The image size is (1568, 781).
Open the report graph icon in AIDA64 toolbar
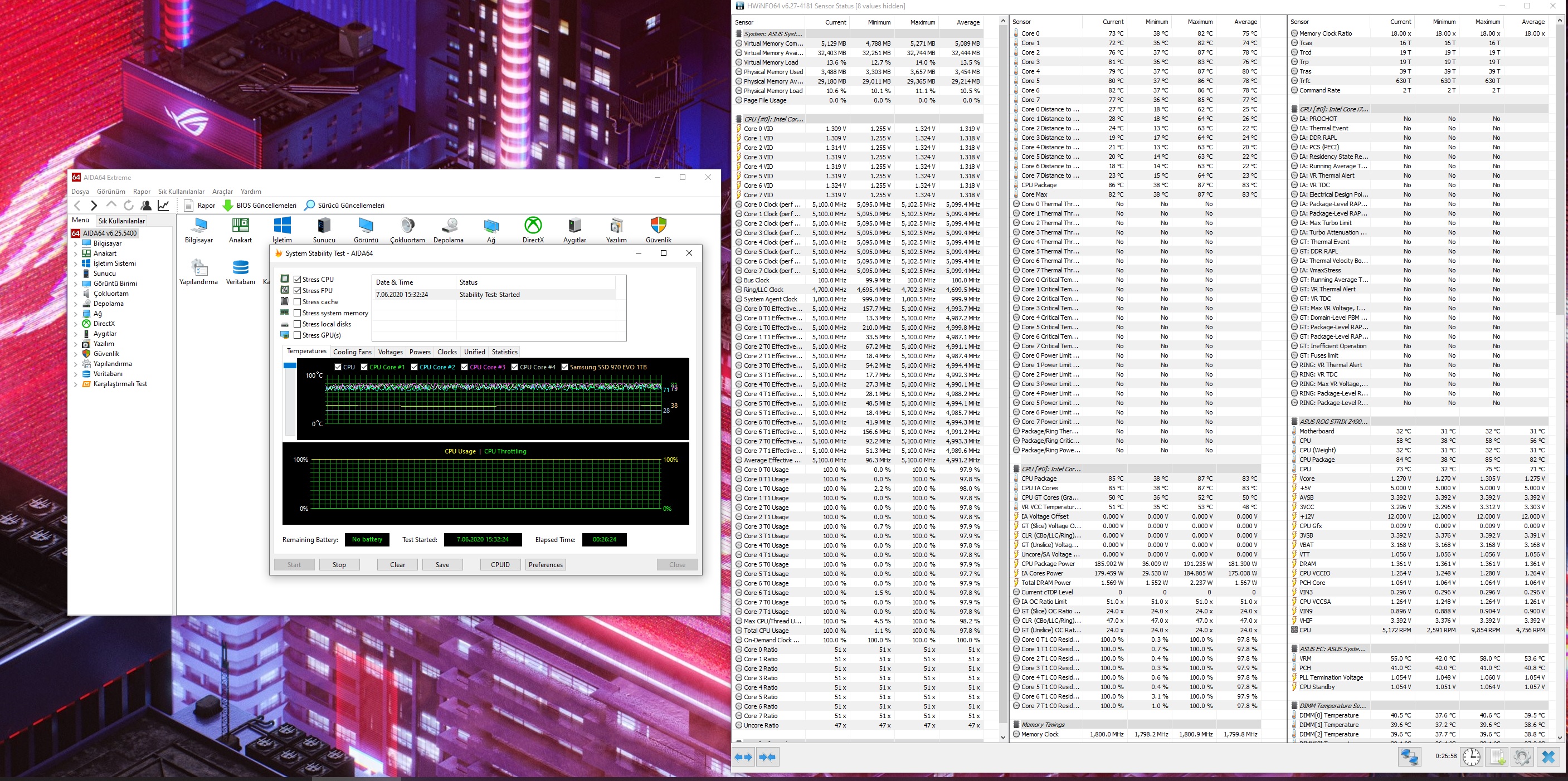point(163,205)
